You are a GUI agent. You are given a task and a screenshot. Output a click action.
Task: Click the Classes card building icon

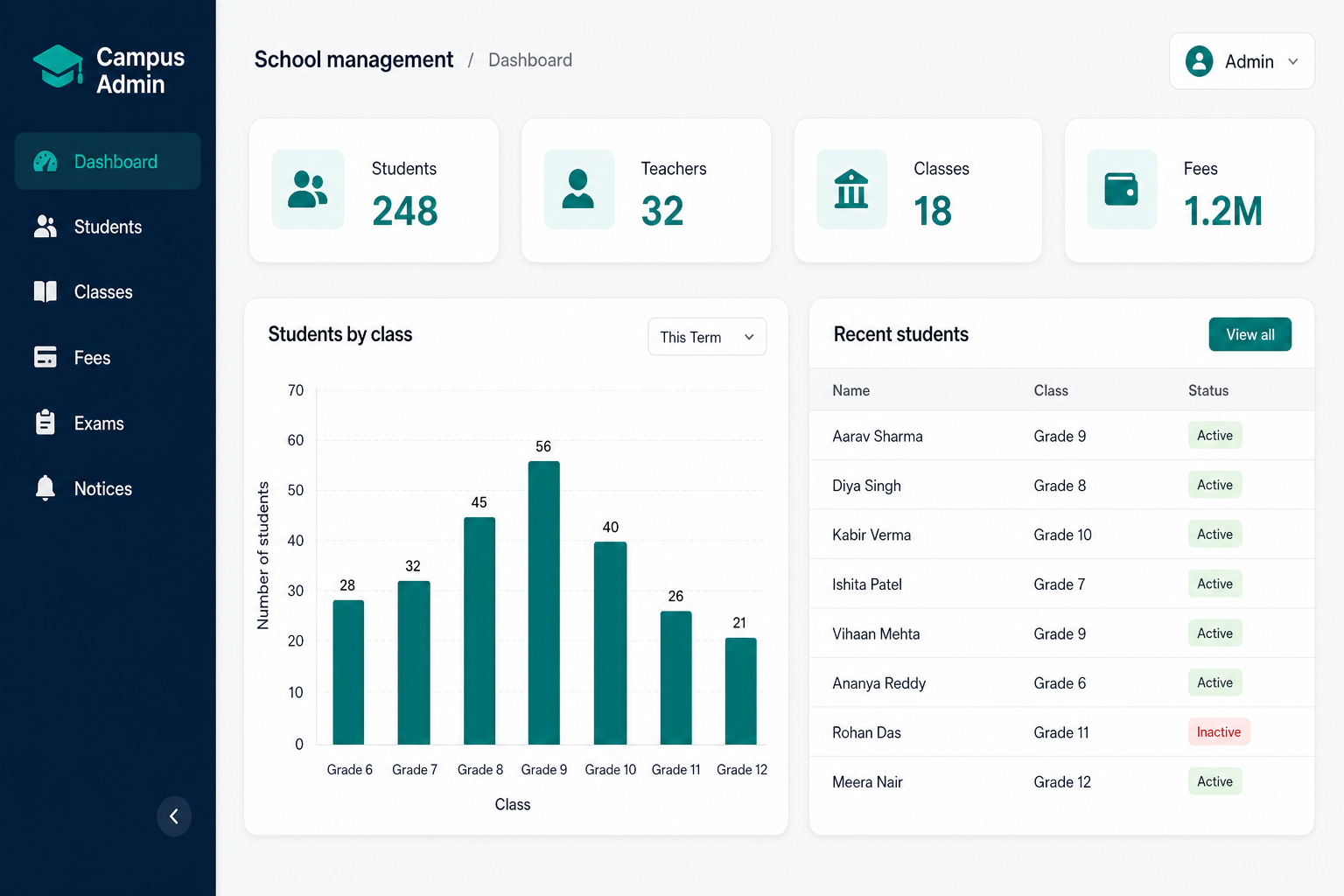pos(851,189)
